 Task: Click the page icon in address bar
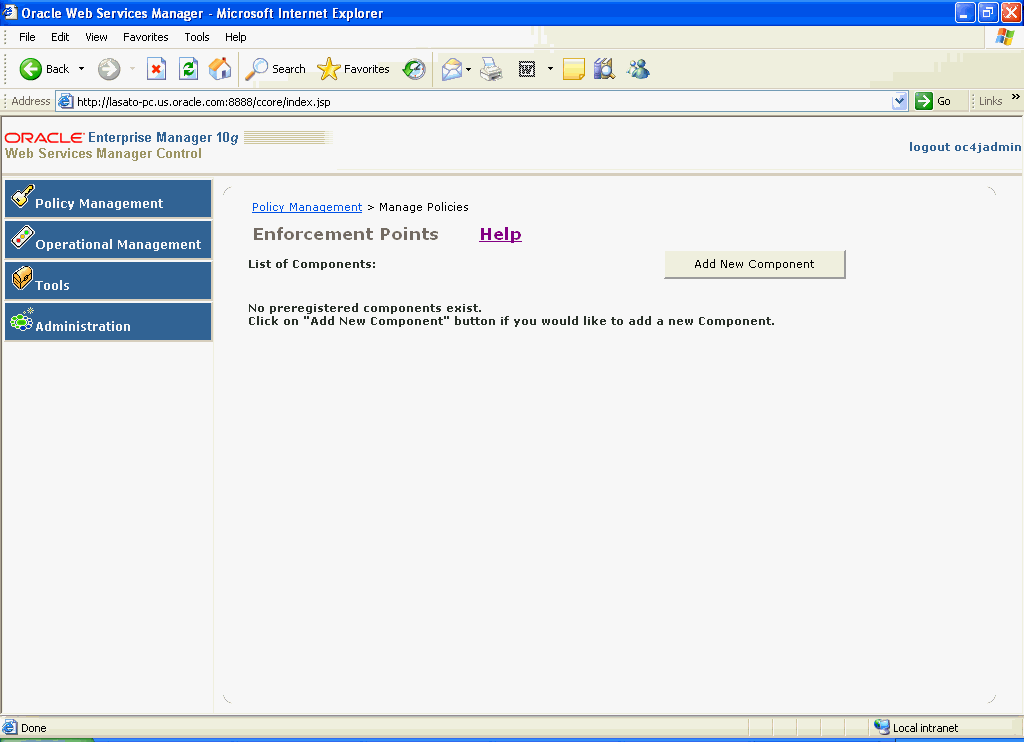(x=65, y=101)
